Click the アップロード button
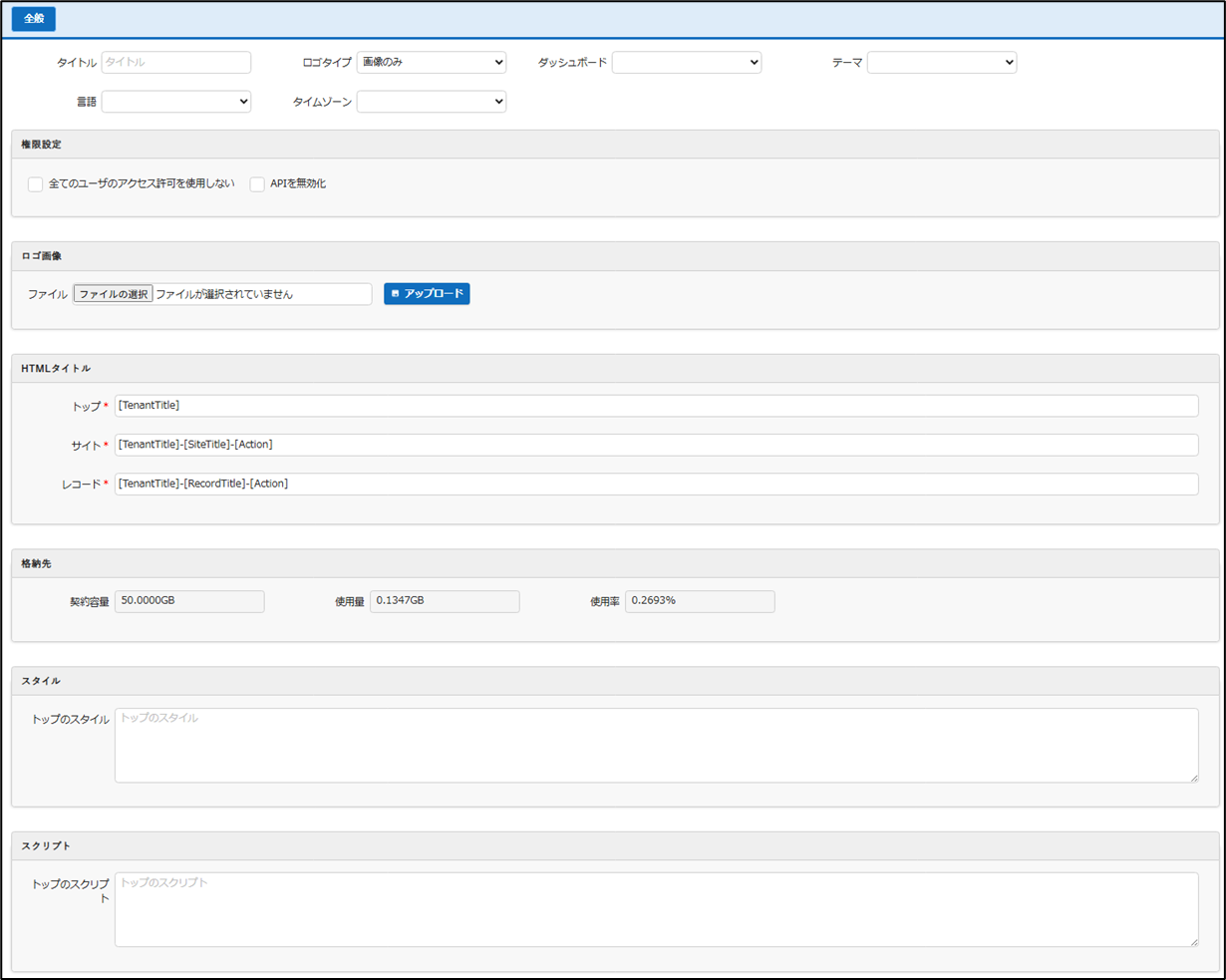Screen dimensions: 1226x980 tap(427, 293)
